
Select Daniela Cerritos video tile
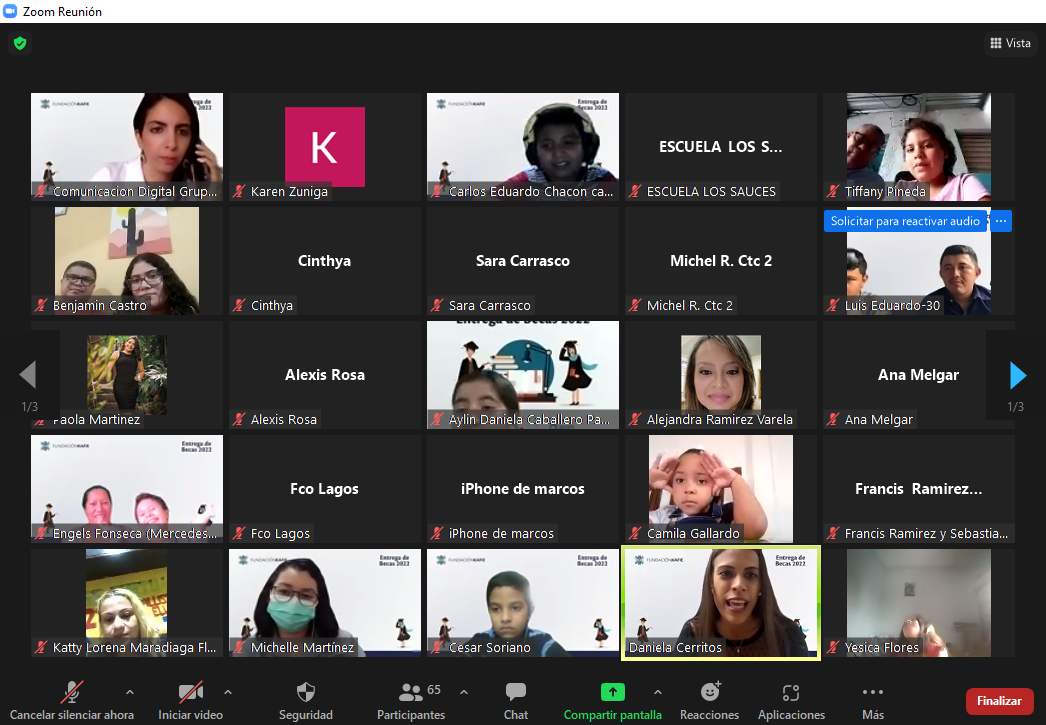pos(720,603)
